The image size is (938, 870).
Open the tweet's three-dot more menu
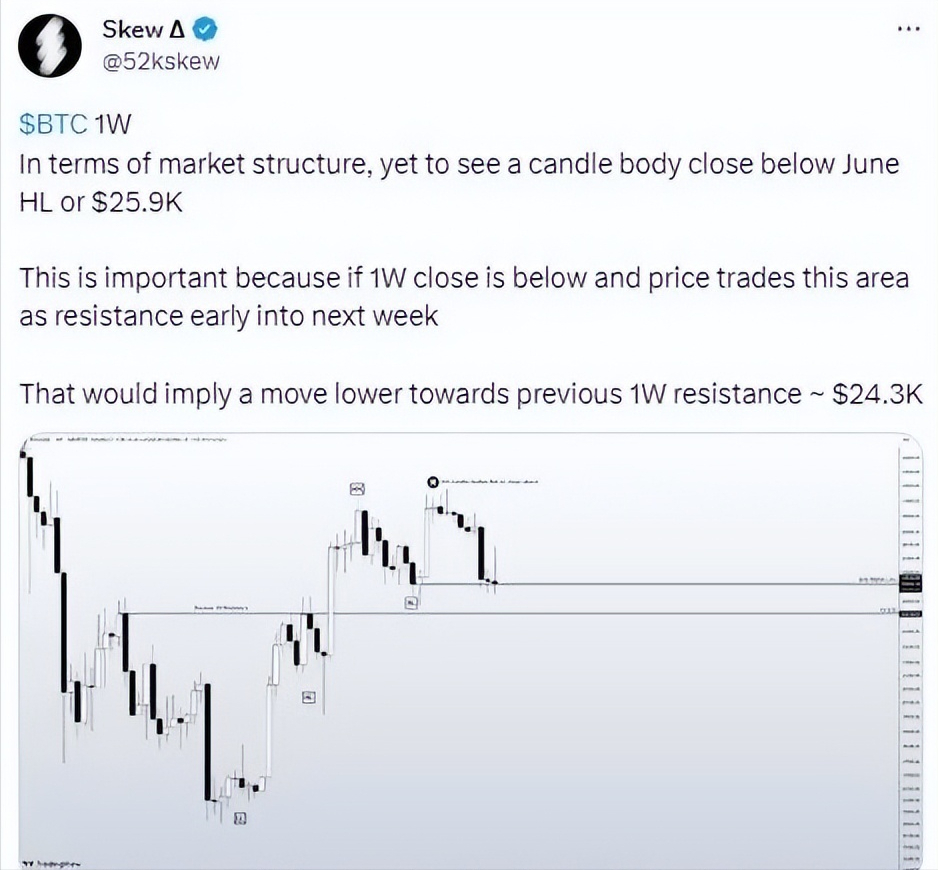(x=906, y=29)
